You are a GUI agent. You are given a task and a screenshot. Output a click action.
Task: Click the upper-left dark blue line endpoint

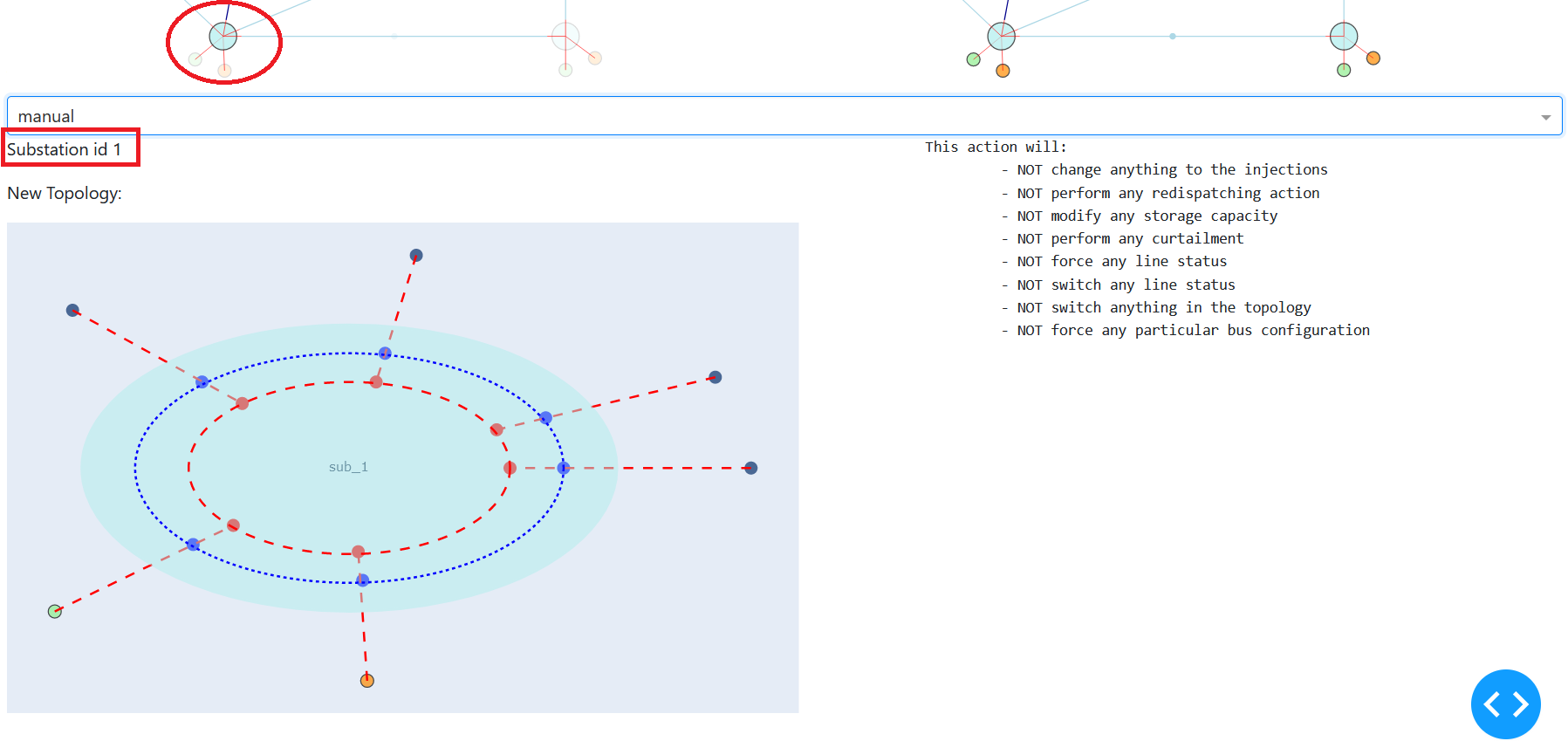pyautogui.click(x=73, y=310)
